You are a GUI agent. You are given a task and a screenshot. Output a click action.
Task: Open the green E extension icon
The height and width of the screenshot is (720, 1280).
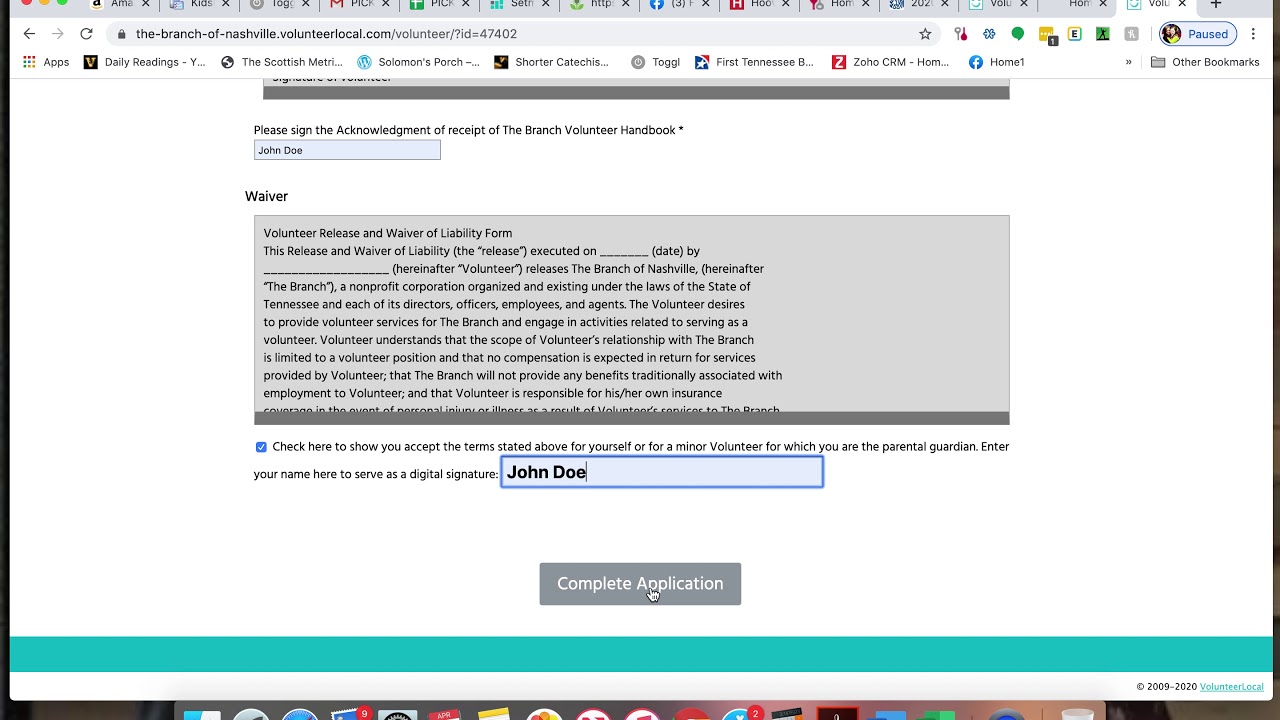[x=1075, y=34]
